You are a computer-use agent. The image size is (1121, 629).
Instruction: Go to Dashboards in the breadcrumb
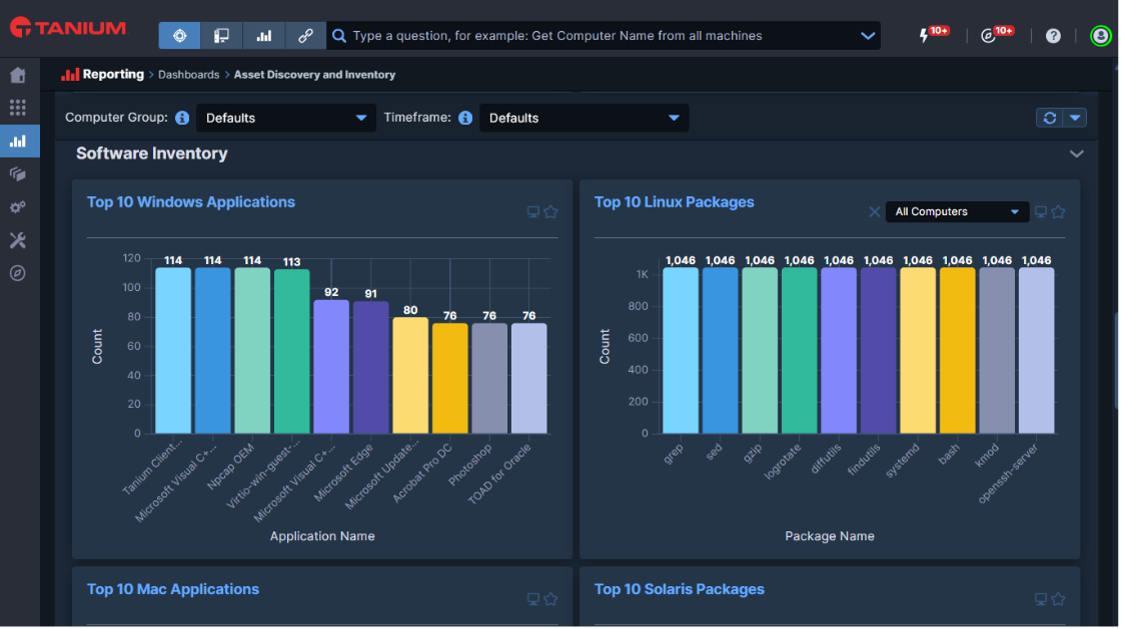(189, 74)
